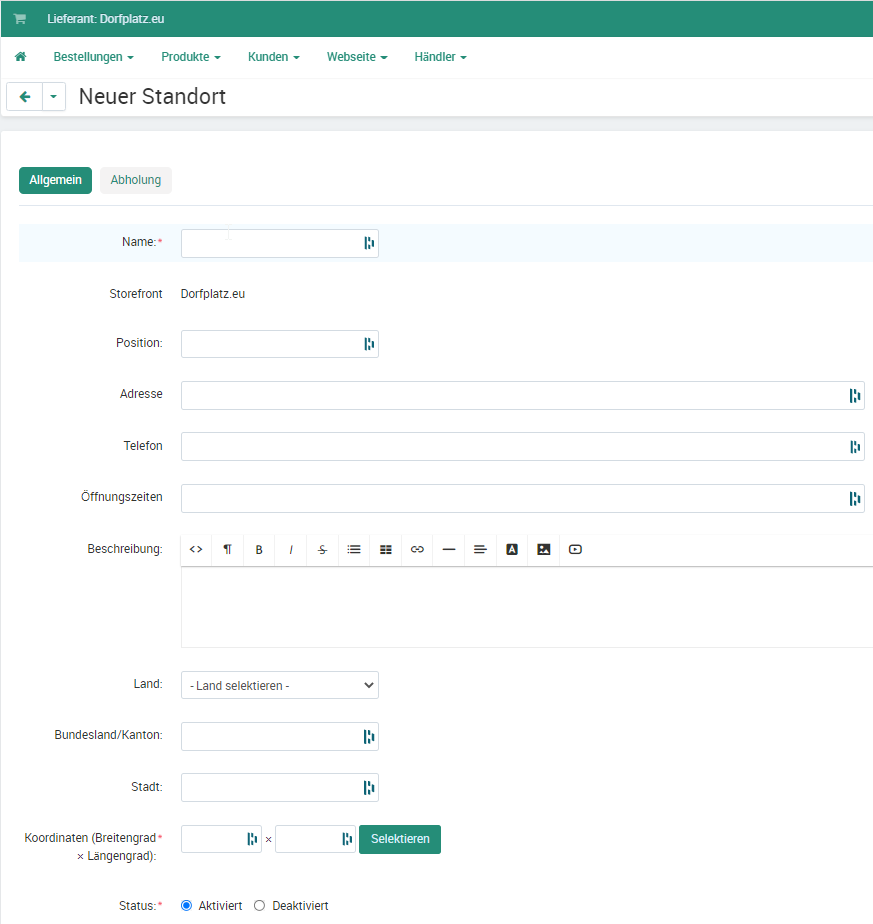Click the icon at end of Adresse field
The width and height of the screenshot is (873, 924).
855,395
